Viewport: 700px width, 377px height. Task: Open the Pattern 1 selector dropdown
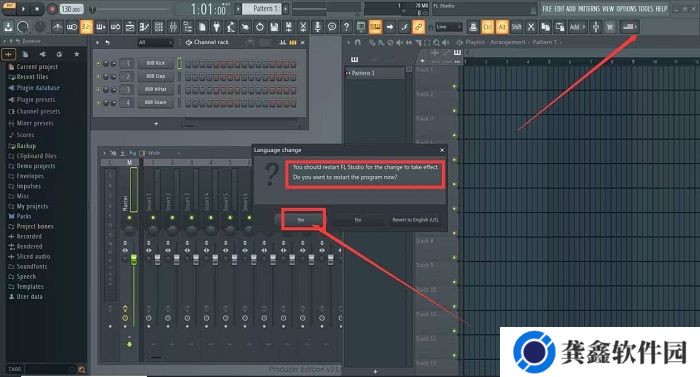tap(262, 8)
